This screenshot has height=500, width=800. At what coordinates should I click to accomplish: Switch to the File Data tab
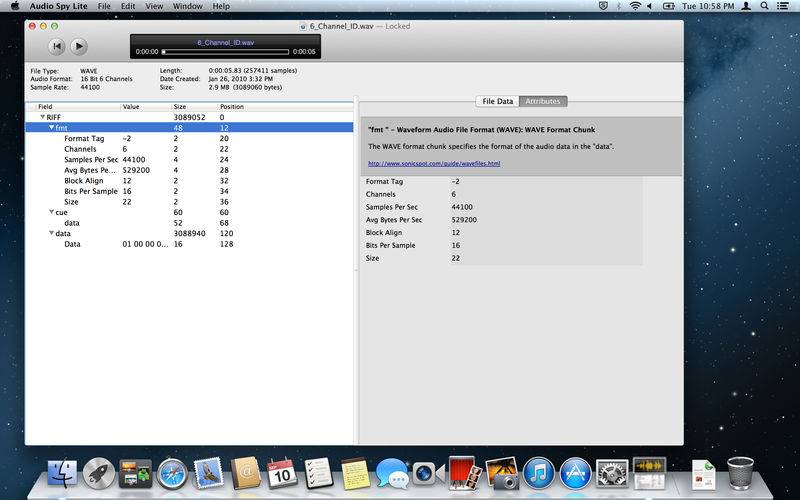497,101
